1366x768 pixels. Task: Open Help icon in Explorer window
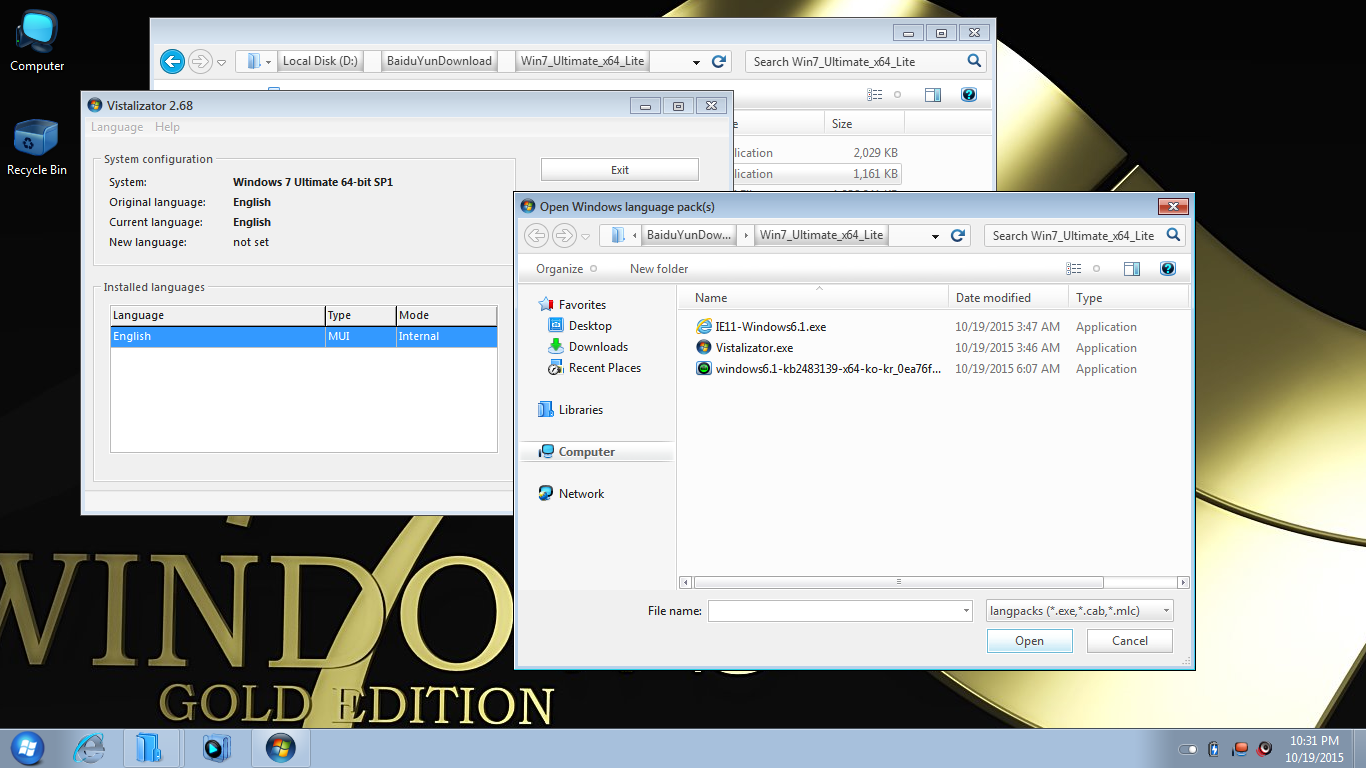(968, 95)
